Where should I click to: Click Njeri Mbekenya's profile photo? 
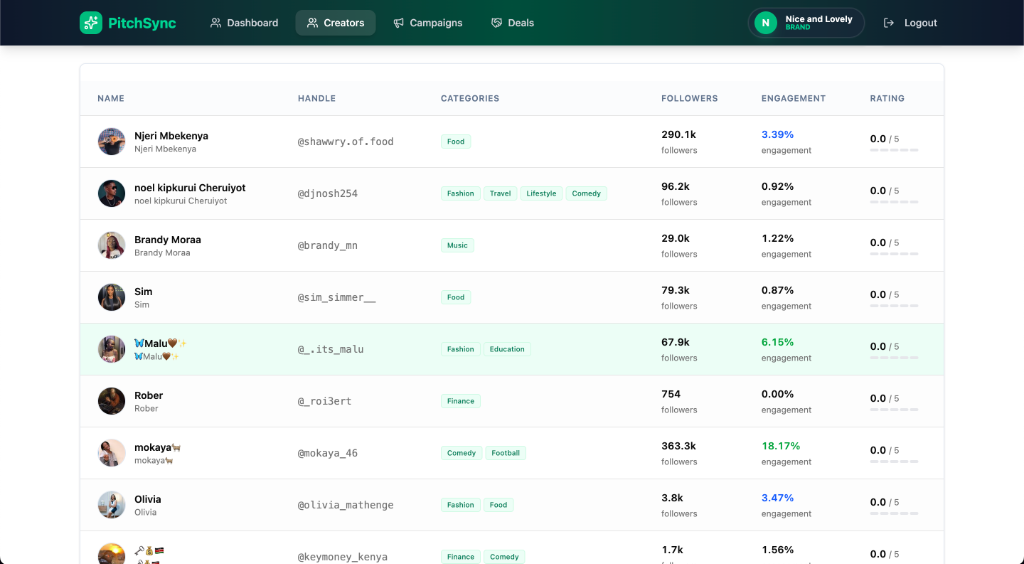click(x=112, y=141)
